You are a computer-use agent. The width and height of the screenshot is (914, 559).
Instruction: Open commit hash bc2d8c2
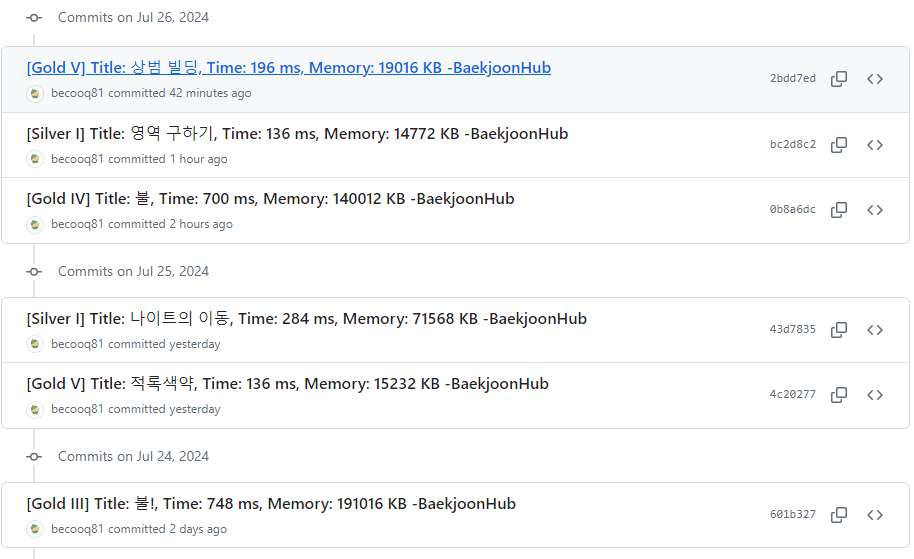pos(793,145)
